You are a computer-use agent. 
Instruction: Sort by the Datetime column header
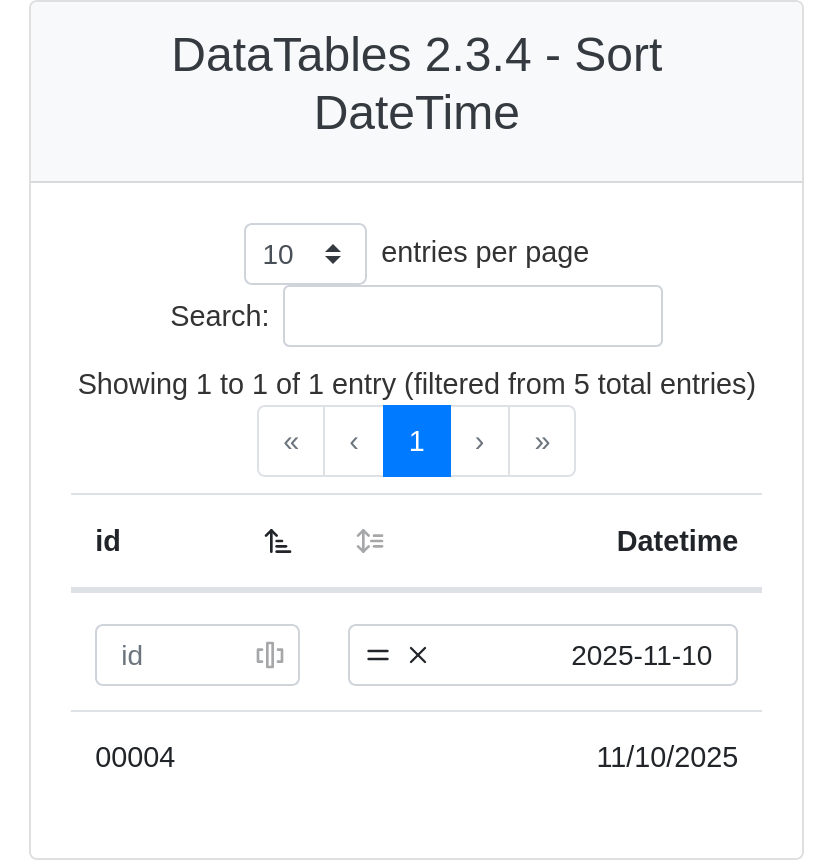(x=676, y=541)
